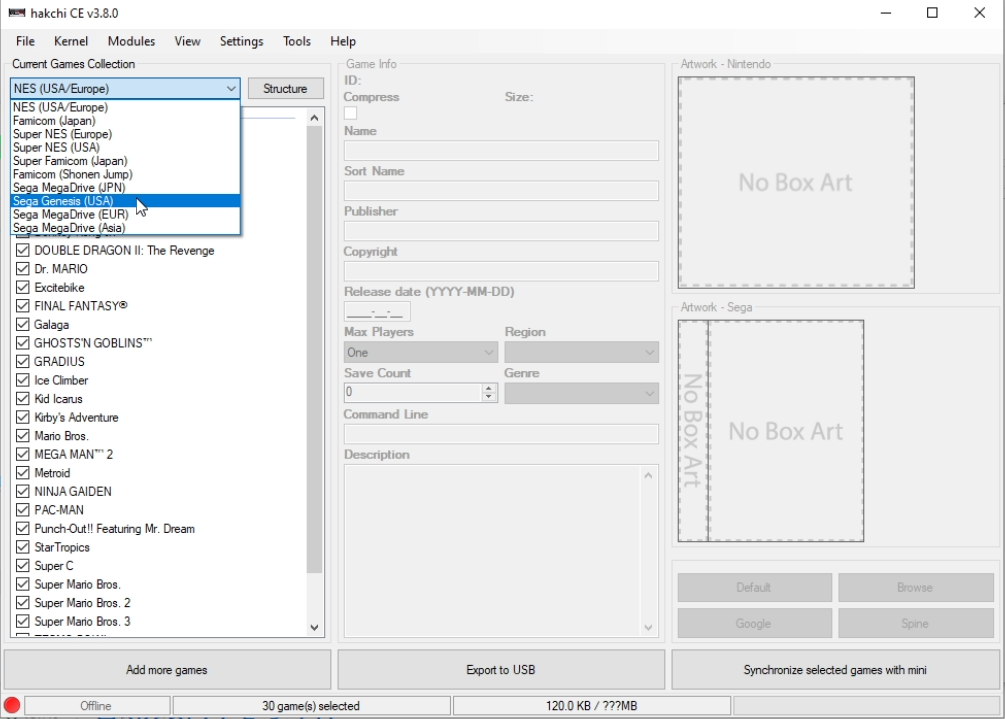This screenshot has width=1005, height=719.
Task: Open the Settings menu
Action: point(241,41)
